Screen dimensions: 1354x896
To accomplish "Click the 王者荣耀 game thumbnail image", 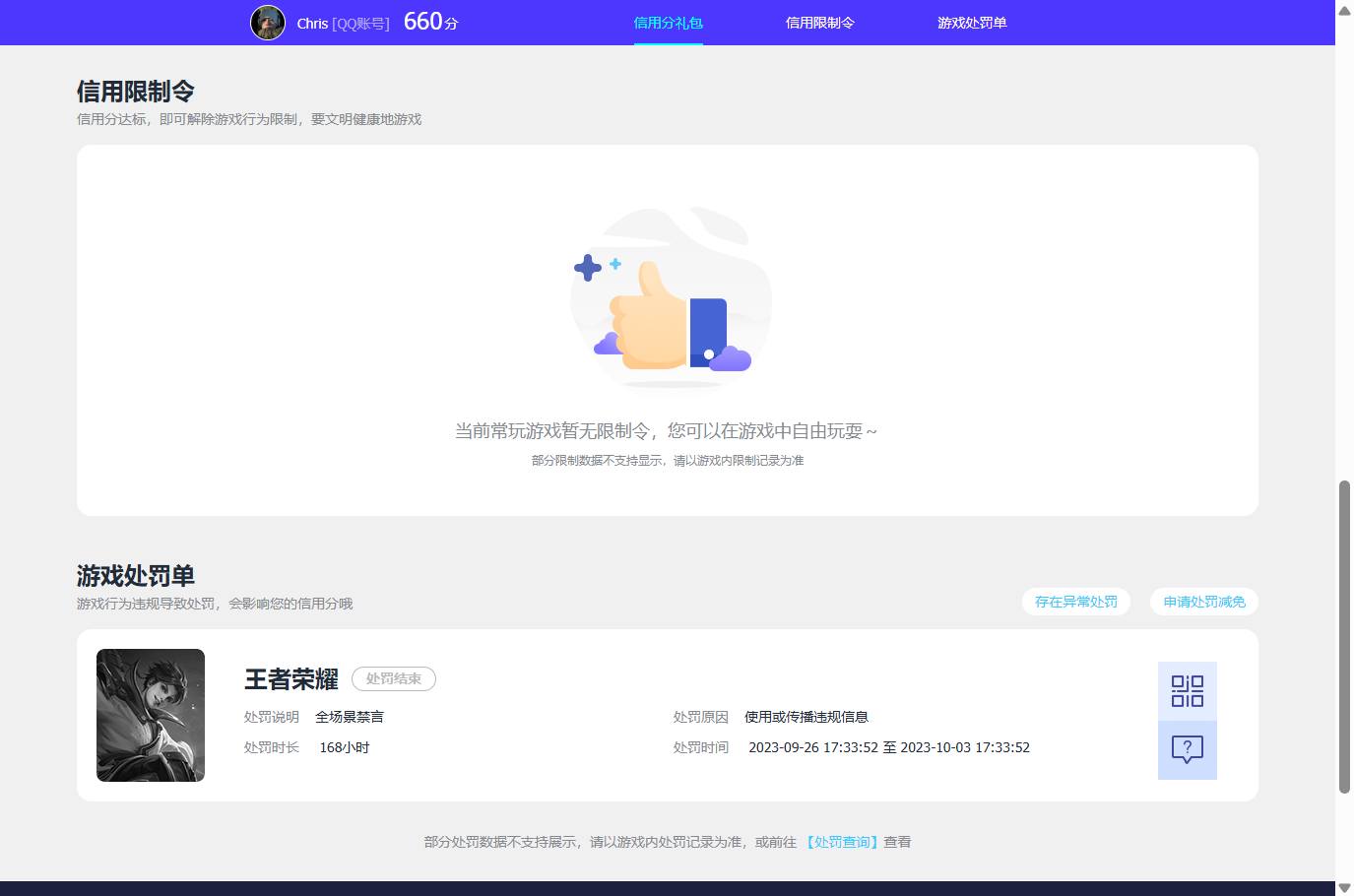I will pos(150,715).
